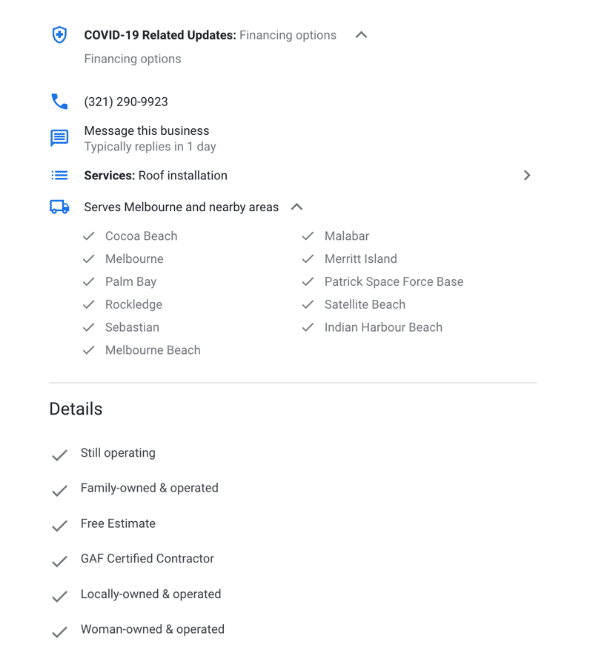This screenshot has height=661, width=604.
Task: Click the checkmark next to Melbourne Beach
Action: (89, 350)
